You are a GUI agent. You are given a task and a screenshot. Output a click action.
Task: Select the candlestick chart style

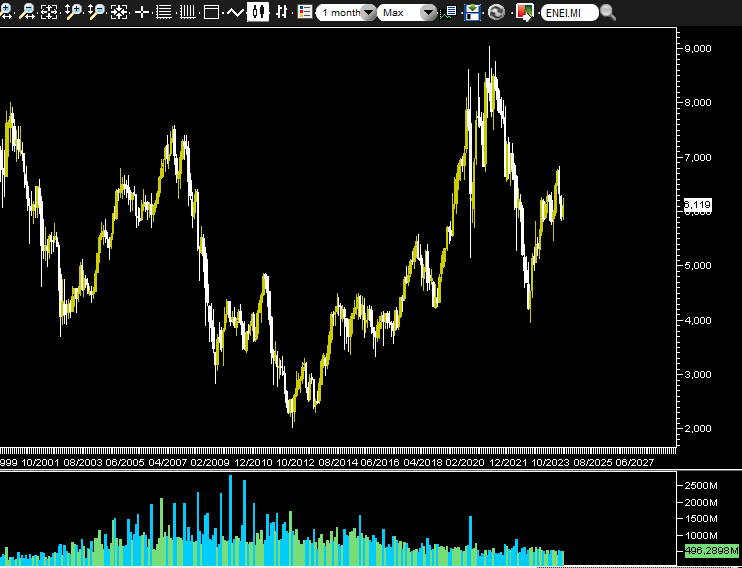[258, 12]
